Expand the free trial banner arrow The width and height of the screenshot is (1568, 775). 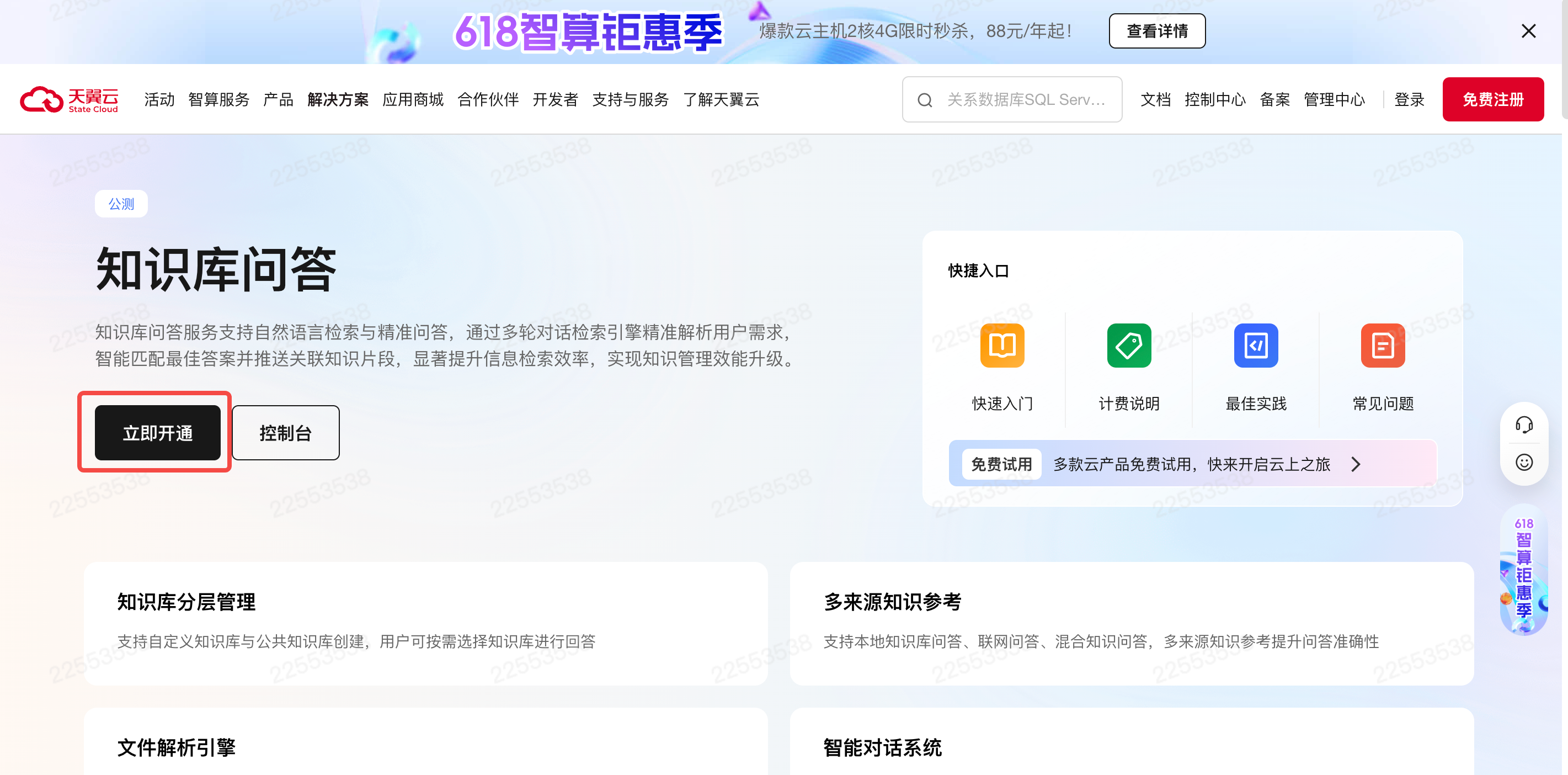[x=1355, y=465]
